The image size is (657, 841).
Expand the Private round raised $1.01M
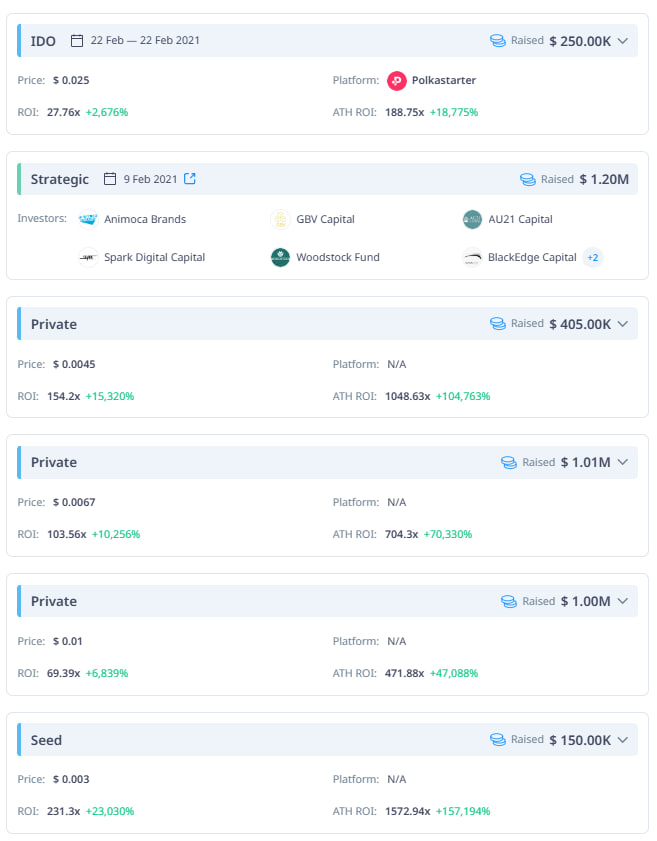click(625, 462)
